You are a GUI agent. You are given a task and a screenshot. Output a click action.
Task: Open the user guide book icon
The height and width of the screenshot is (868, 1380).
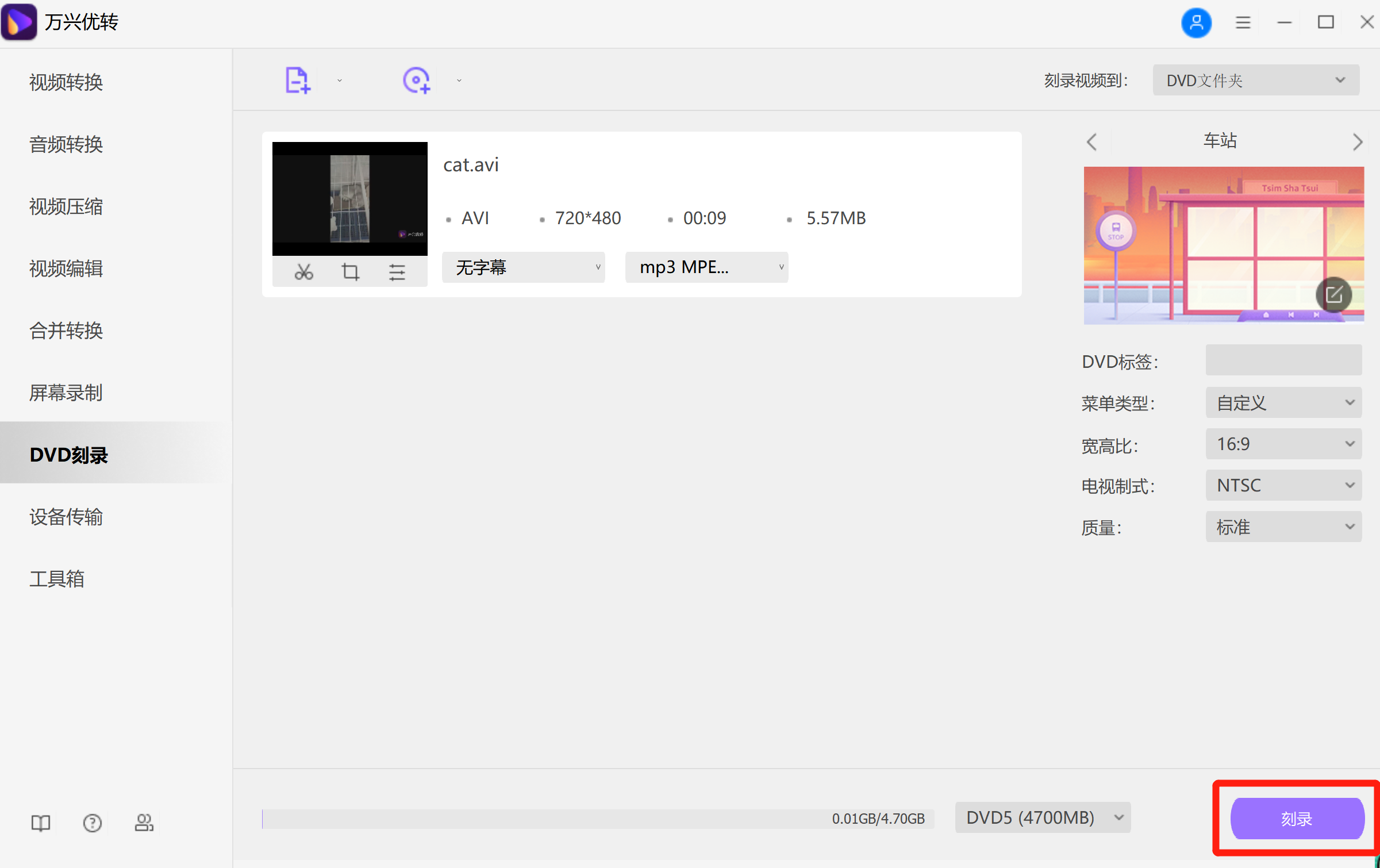tap(40, 823)
